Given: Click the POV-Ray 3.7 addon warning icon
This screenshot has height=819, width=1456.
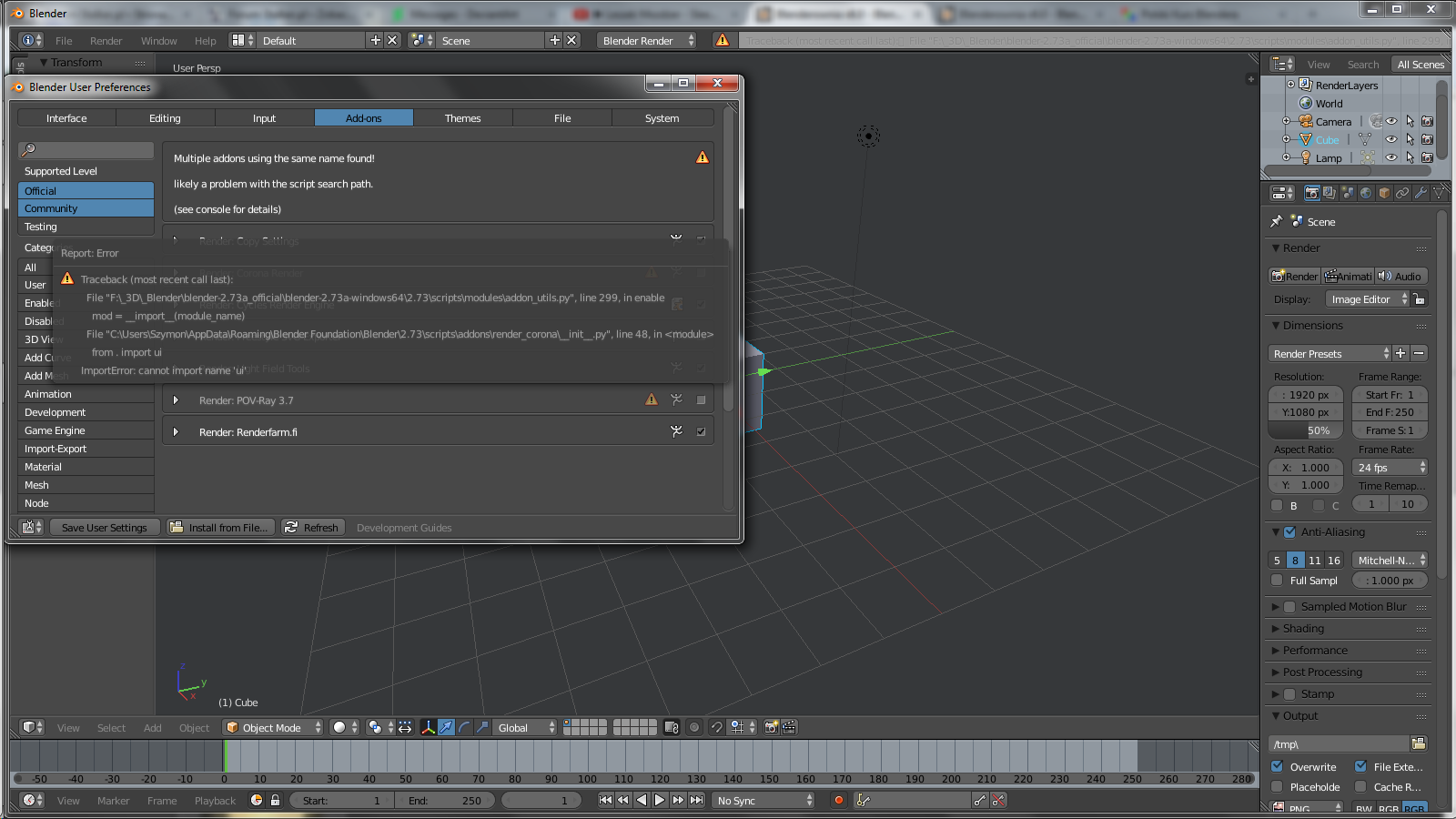Looking at the screenshot, I should pyautogui.click(x=652, y=399).
